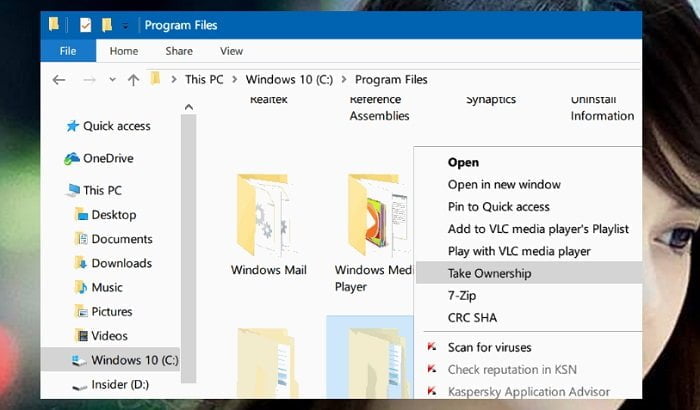Click the Documents folder icon in sidebar
Viewport: 700px width, 410px height.
click(81, 239)
